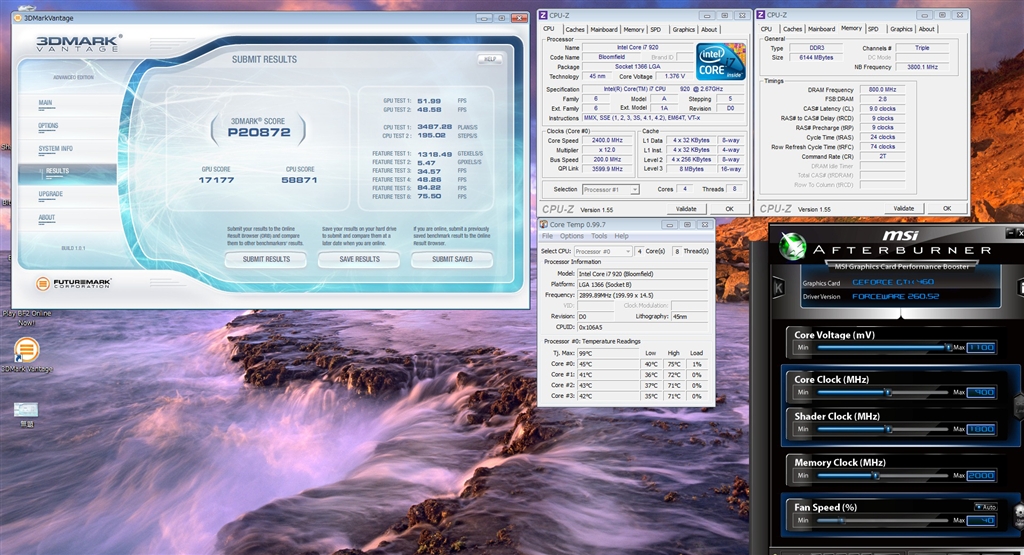This screenshot has width=1024, height=555.
Task: Open the desktop icon below 3DMark Vantage shortcut
Action: [26, 410]
